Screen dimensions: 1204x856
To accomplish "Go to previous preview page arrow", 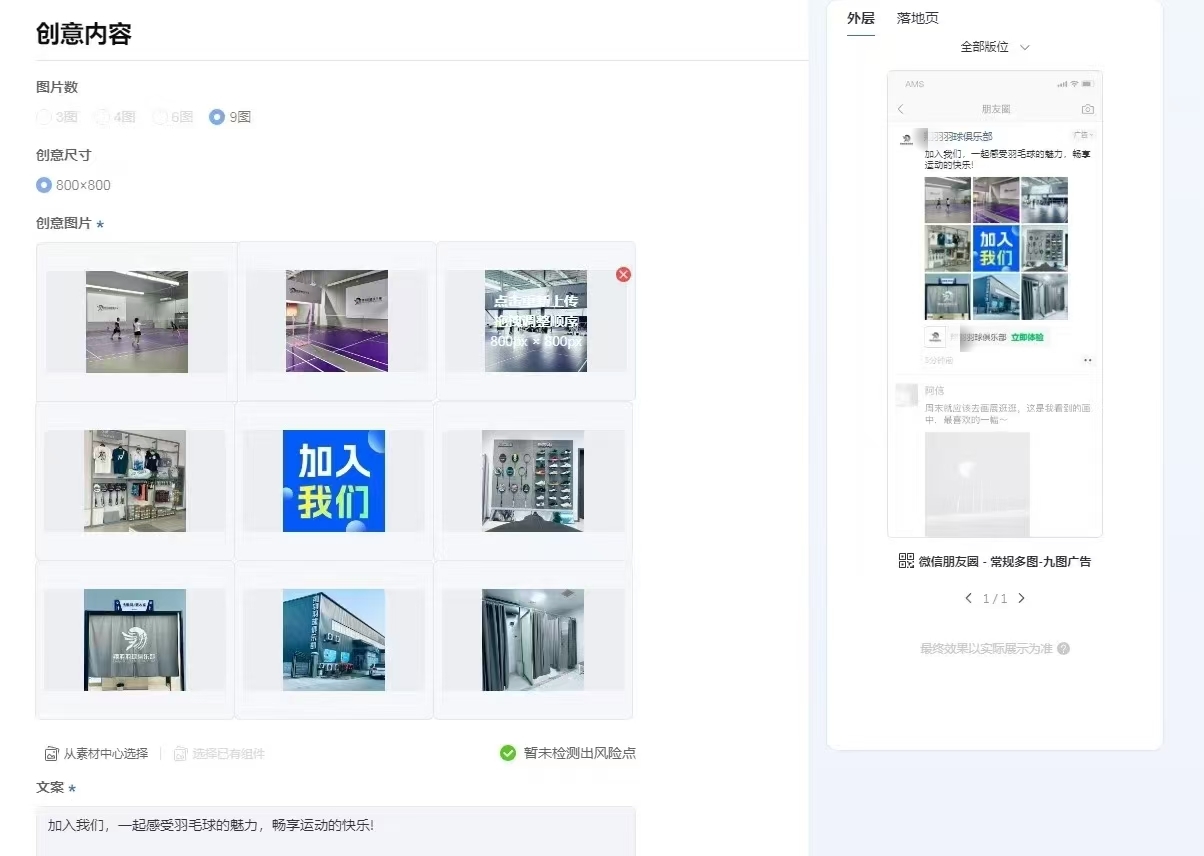I will click(968, 598).
